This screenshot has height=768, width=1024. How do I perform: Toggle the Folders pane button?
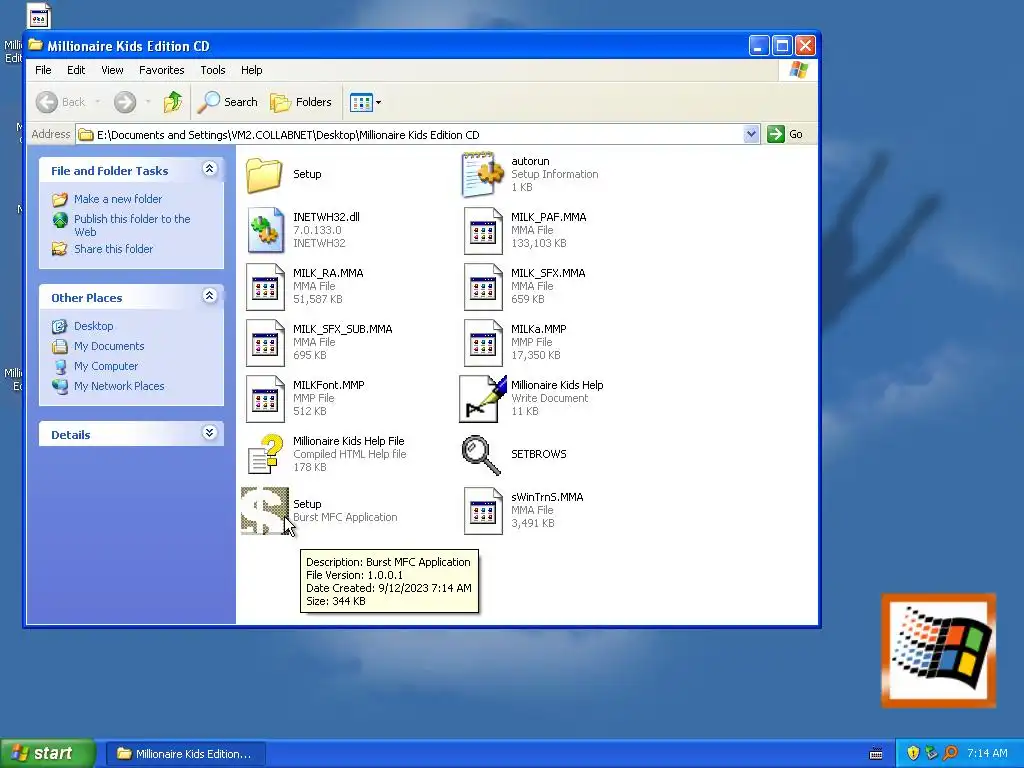(x=301, y=102)
